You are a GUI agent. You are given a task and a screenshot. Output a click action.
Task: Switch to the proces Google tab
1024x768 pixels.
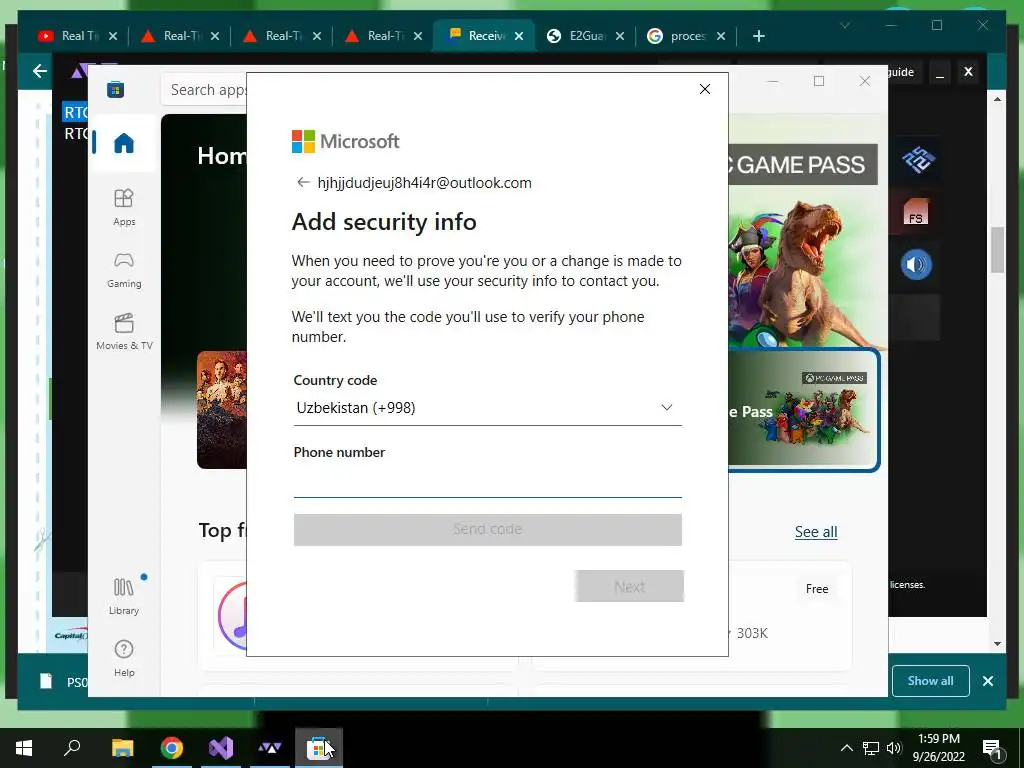pos(686,36)
